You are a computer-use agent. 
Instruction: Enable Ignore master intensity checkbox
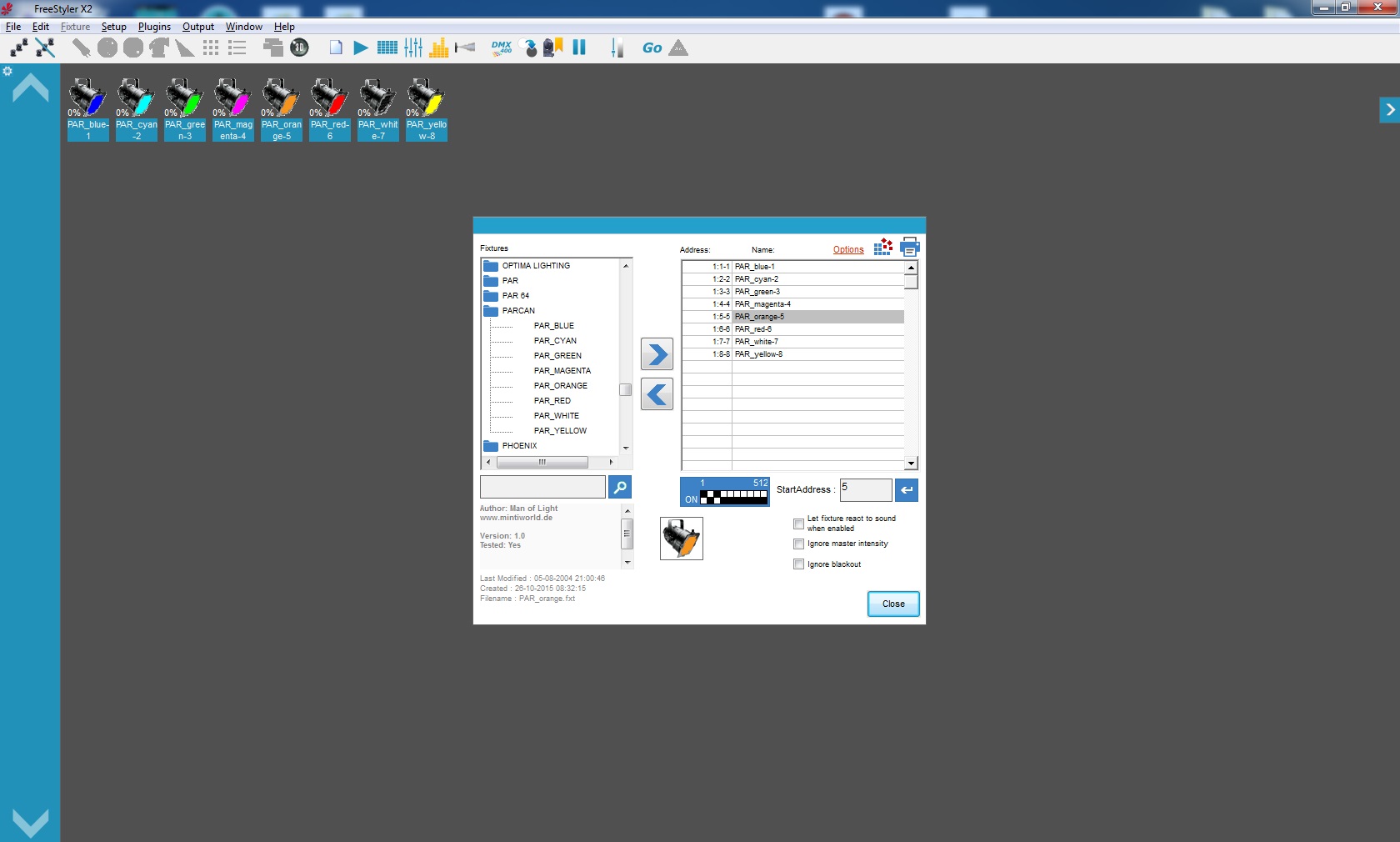(798, 544)
